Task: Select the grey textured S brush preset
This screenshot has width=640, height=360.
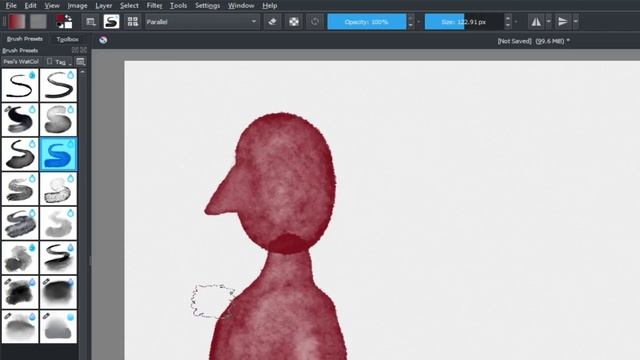Action: click(20, 189)
